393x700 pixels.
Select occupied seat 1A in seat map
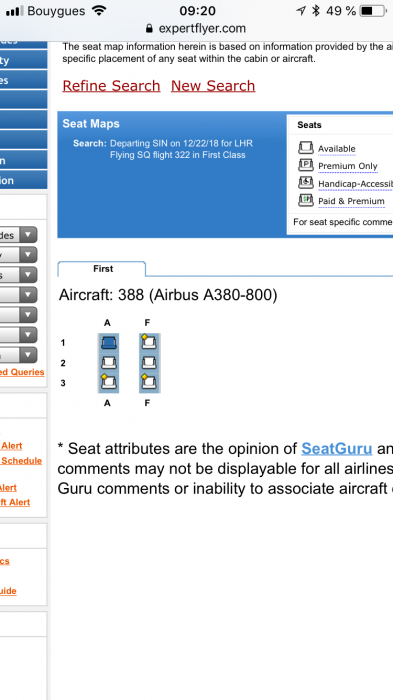109,343
